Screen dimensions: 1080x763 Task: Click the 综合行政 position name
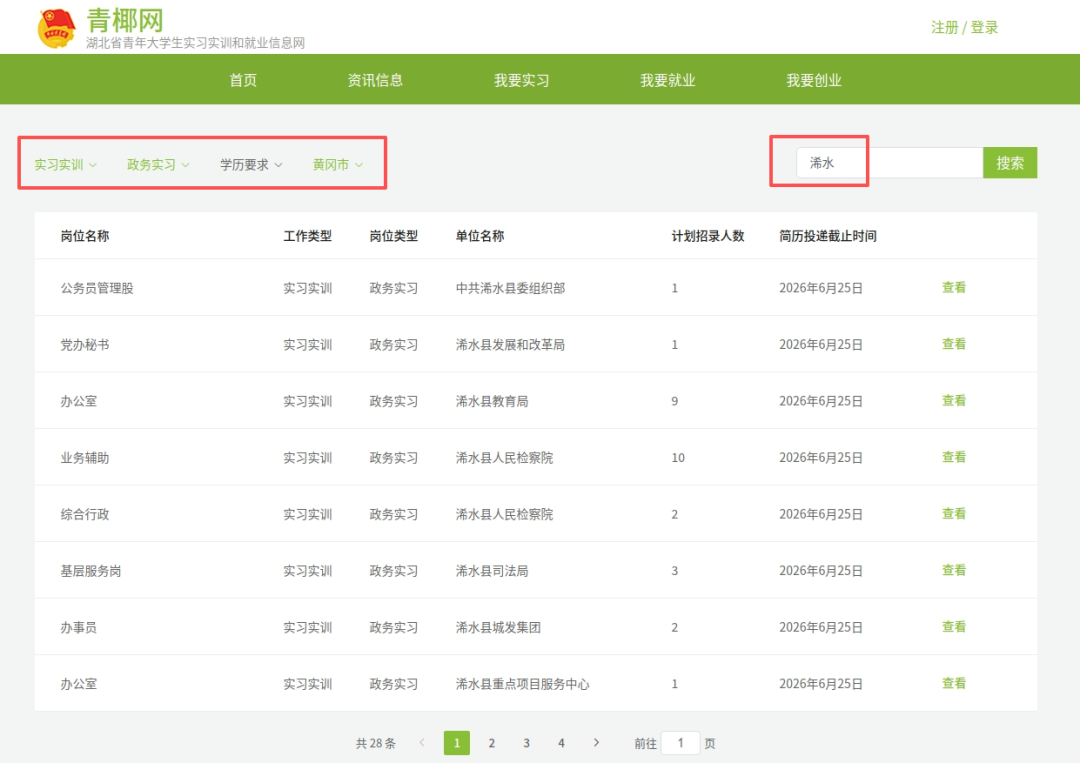[85, 514]
